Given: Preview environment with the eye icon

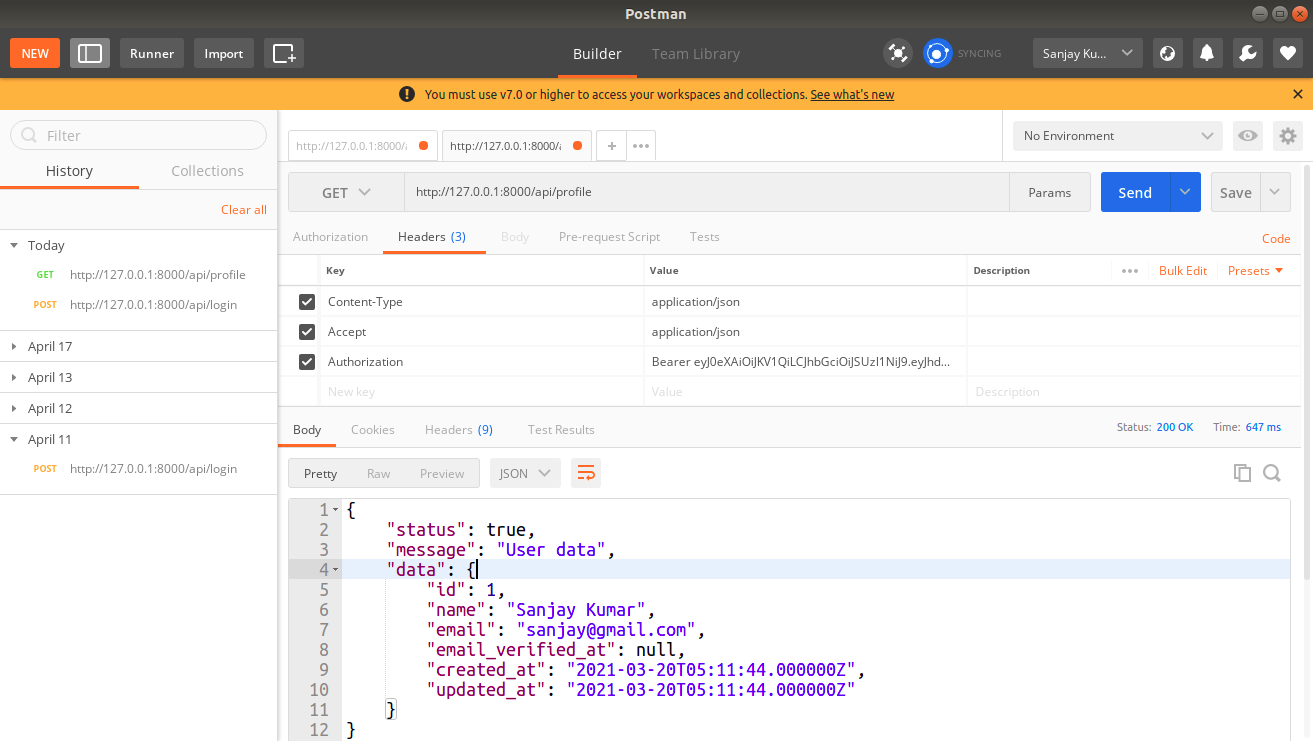Looking at the screenshot, I should click(1247, 135).
